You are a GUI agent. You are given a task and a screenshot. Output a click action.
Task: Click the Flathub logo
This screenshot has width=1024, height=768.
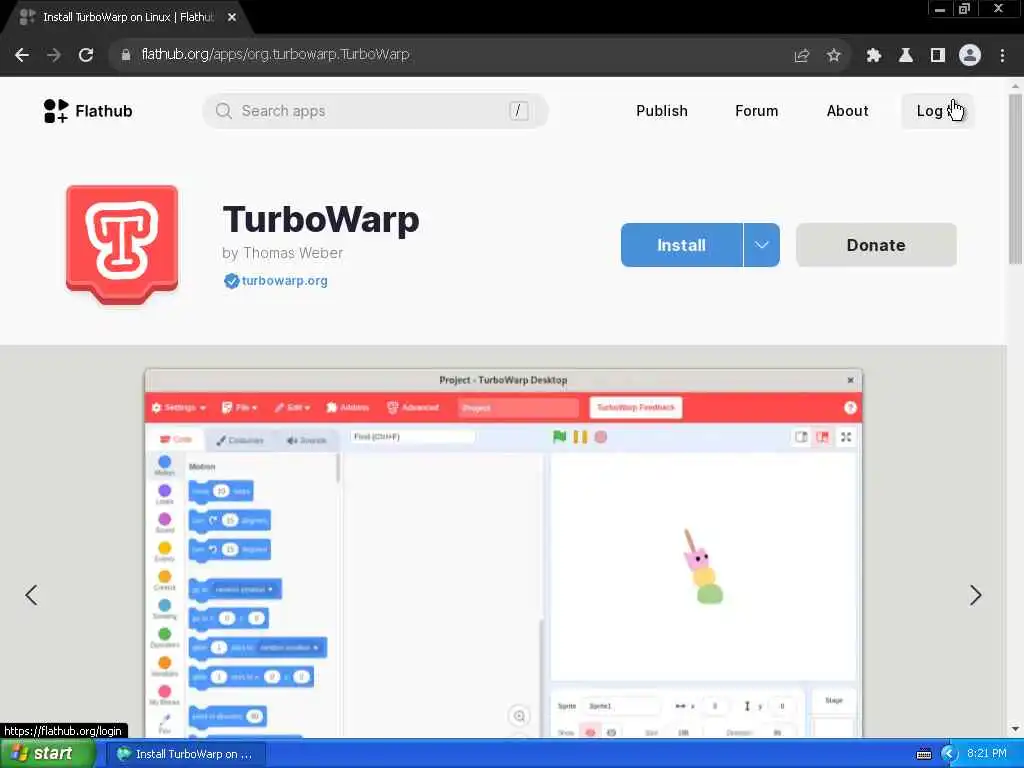click(88, 111)
